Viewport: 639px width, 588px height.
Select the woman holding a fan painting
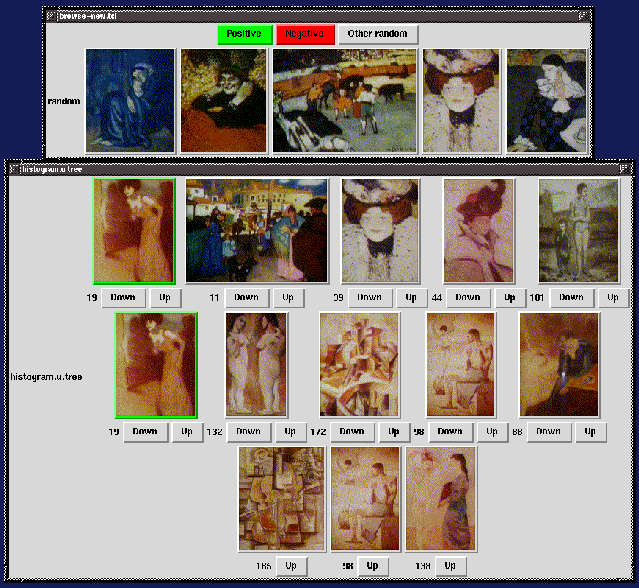point(441,499)
